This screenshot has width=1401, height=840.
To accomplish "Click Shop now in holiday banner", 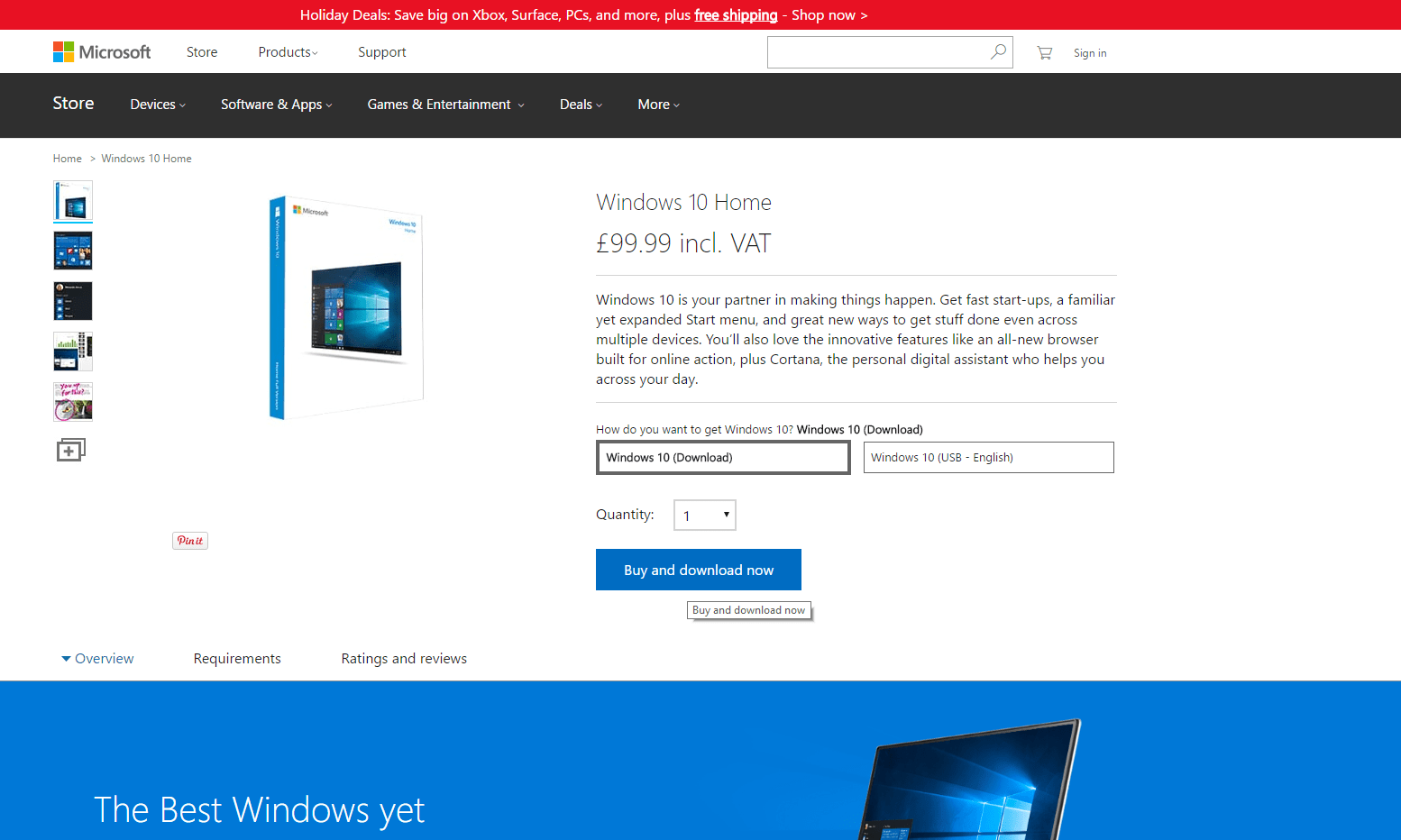I will point(829,15).
